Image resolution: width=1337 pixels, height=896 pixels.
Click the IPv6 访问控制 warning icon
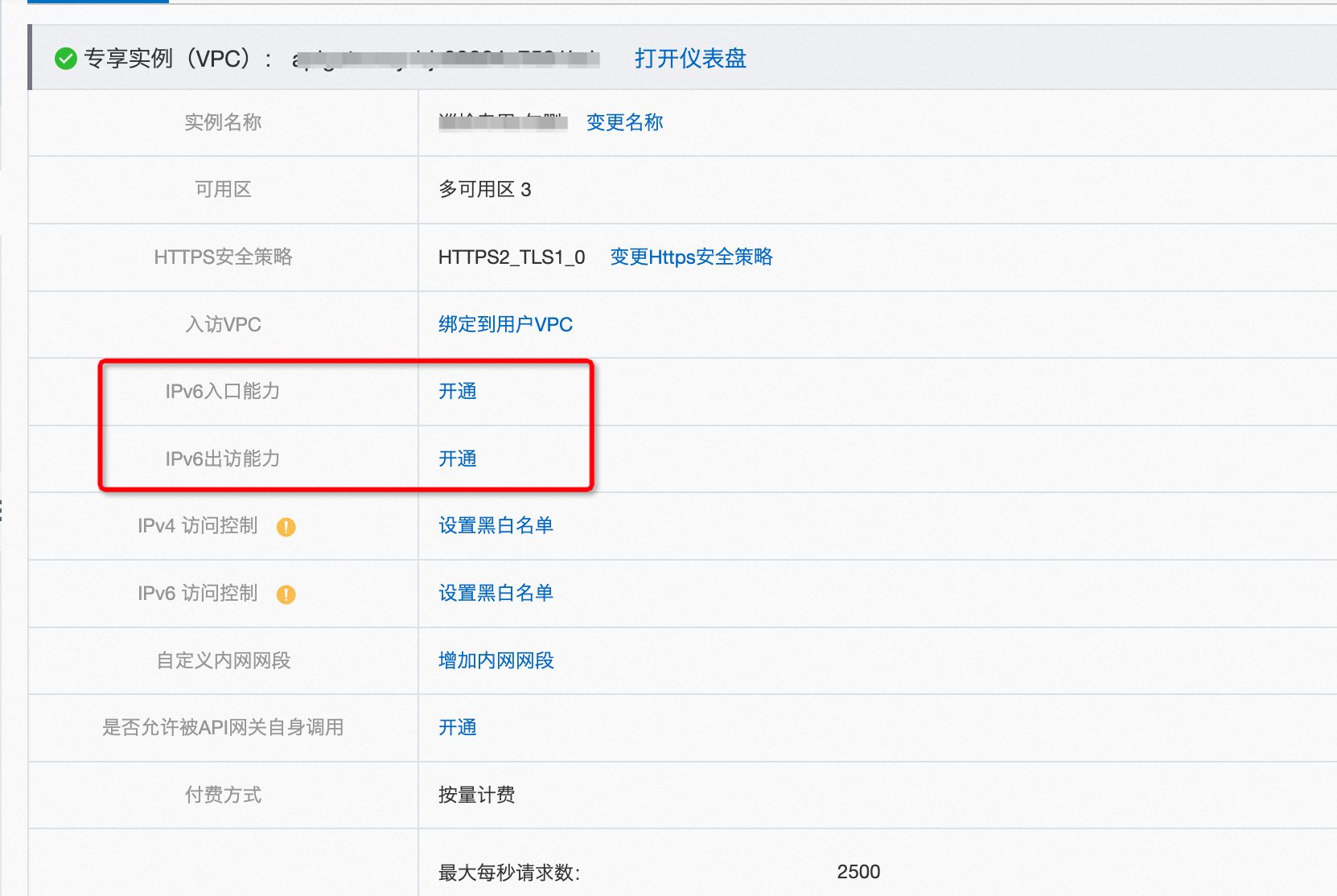tap(286, 594)
